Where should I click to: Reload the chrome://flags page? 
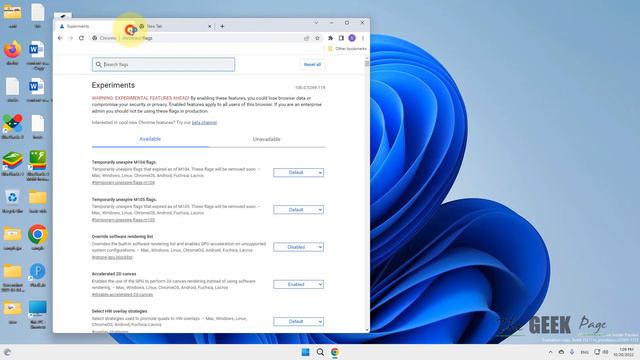click(81, 38)
